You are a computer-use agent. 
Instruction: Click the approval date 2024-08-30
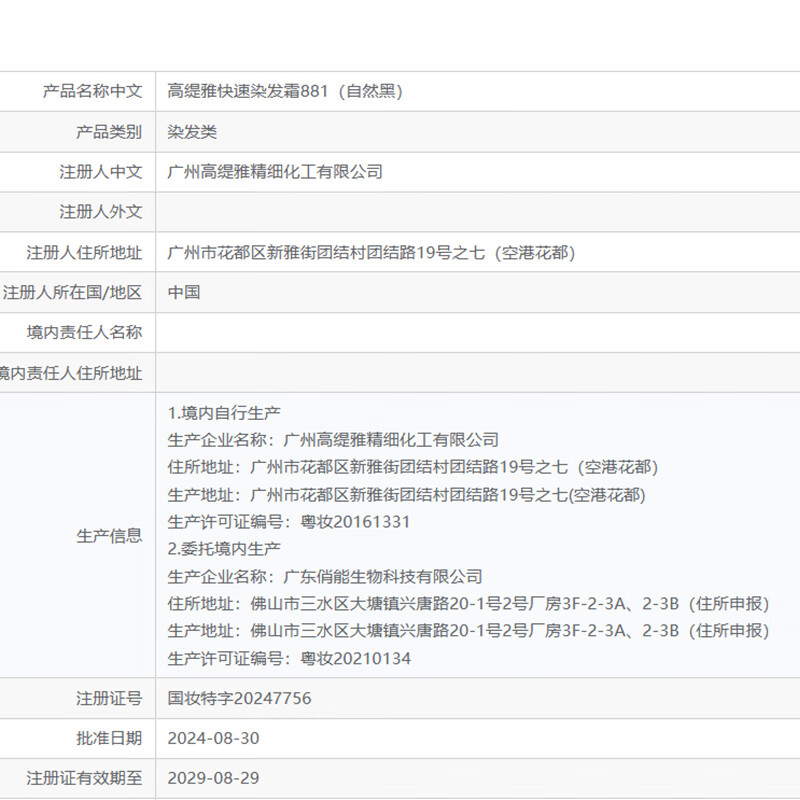213,739
